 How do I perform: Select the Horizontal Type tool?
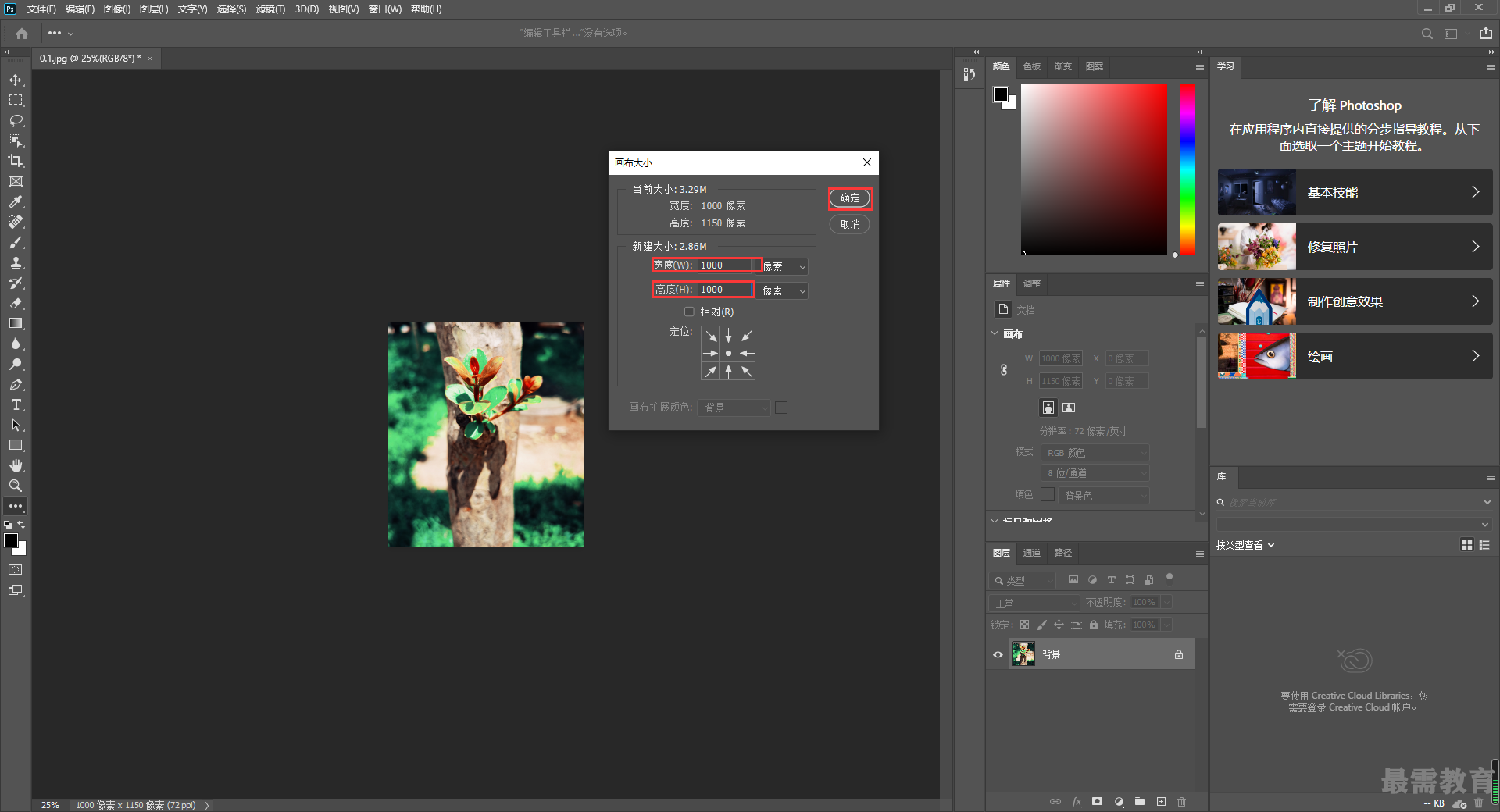[16, 404]
